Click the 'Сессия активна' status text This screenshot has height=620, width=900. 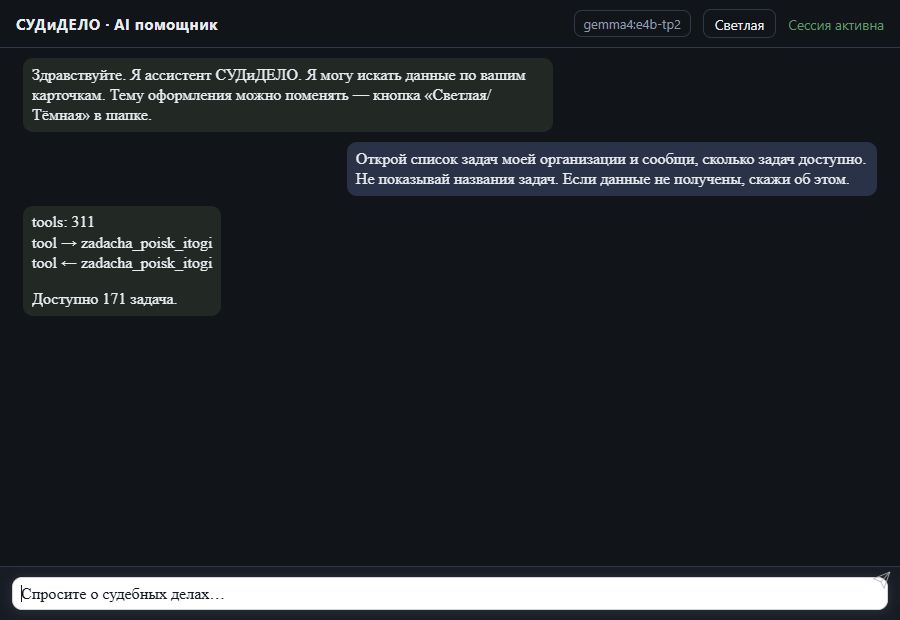pyautogui.click(x=836, y=25)
